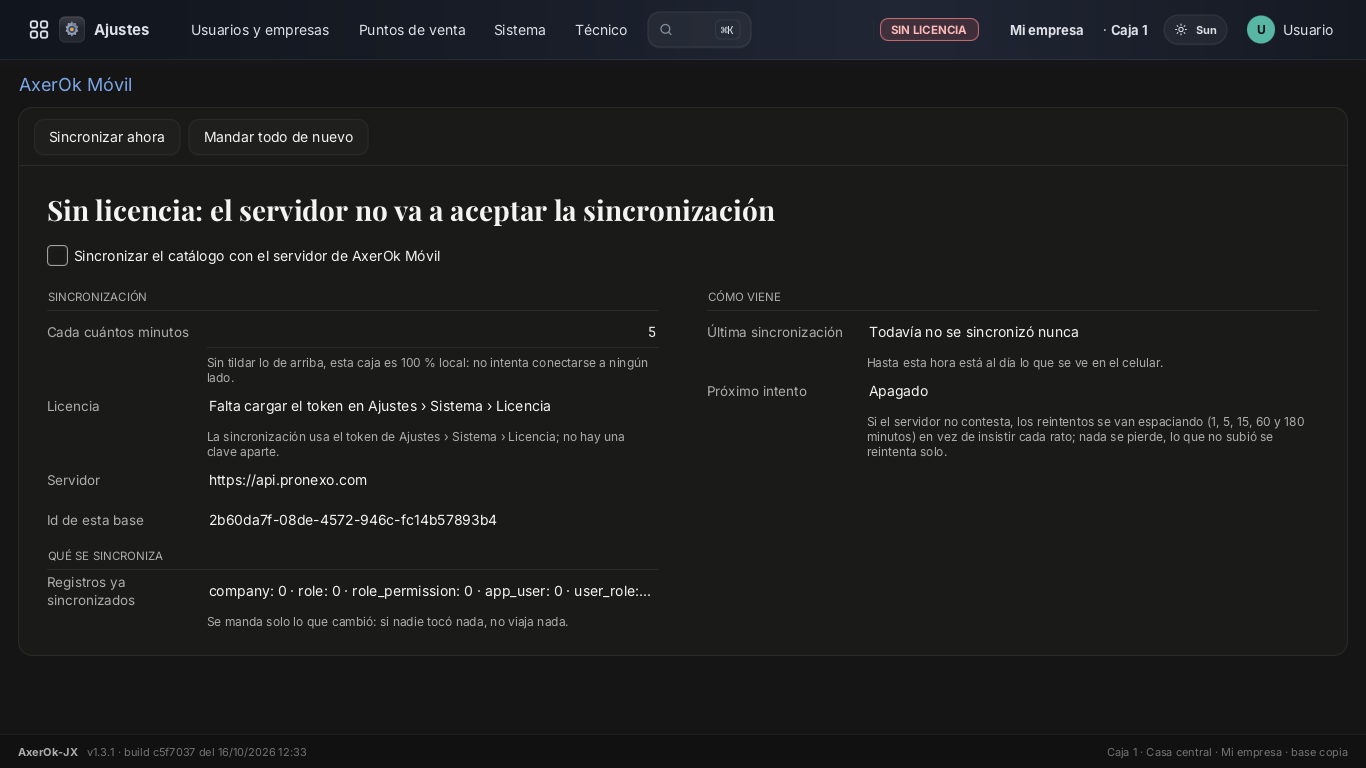Open the Usuarios y empresas menu
This screenshot has height=768, width=1366.
260,30
